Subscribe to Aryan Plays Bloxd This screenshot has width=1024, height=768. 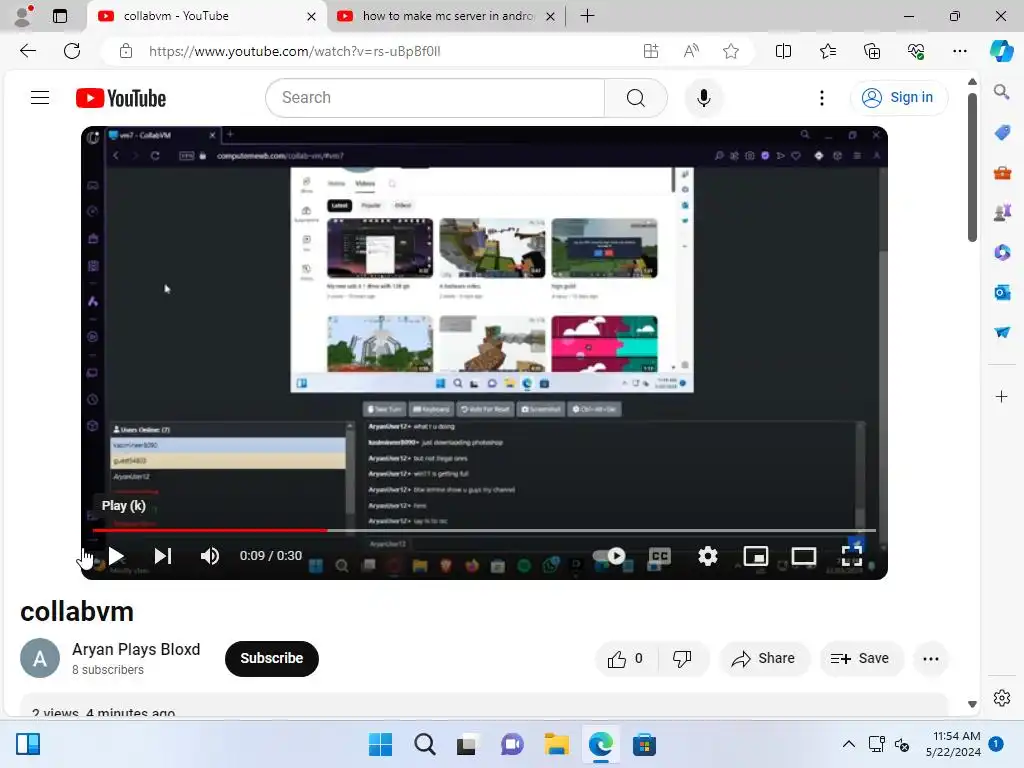(x=272, y=658)
